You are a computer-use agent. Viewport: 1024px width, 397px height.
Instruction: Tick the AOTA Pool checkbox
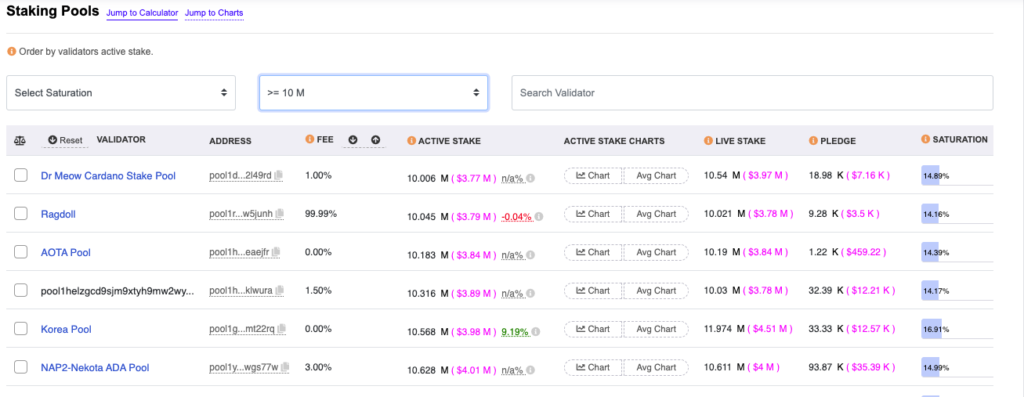coord(21,251)
